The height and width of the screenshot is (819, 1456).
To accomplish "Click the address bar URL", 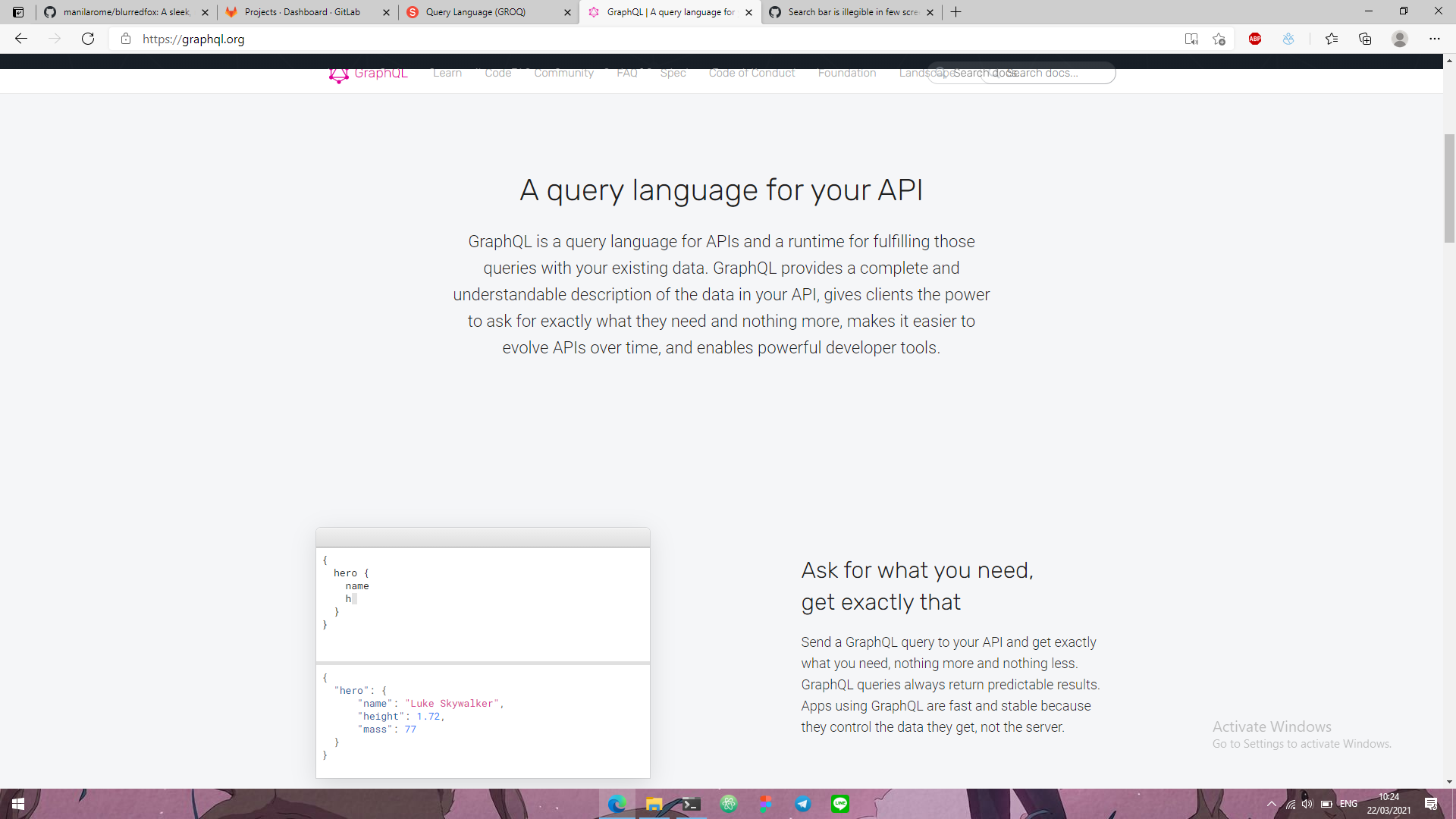I will click(x=193, y=39).
